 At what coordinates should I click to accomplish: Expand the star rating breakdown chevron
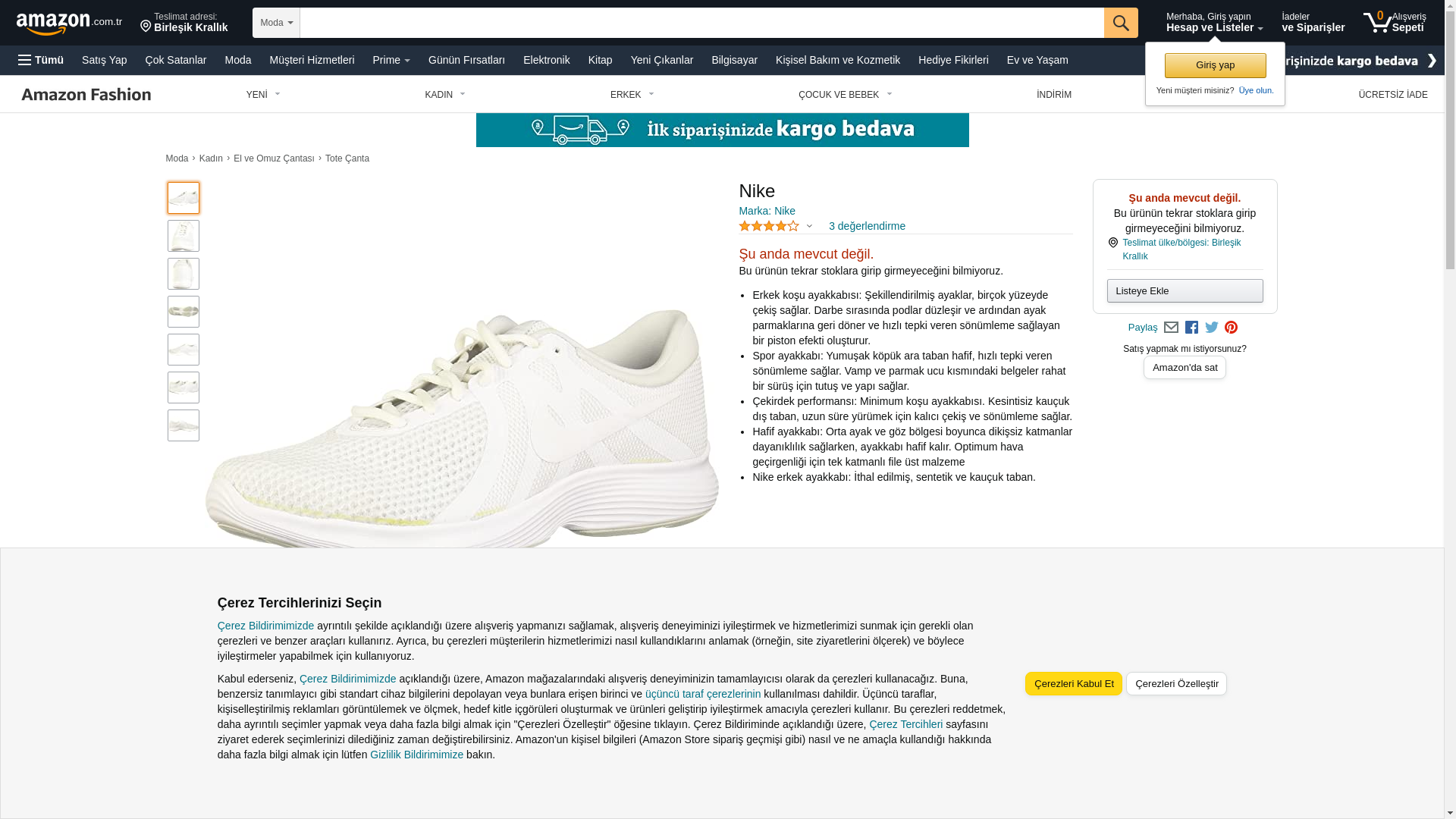(x=809, y=226)
